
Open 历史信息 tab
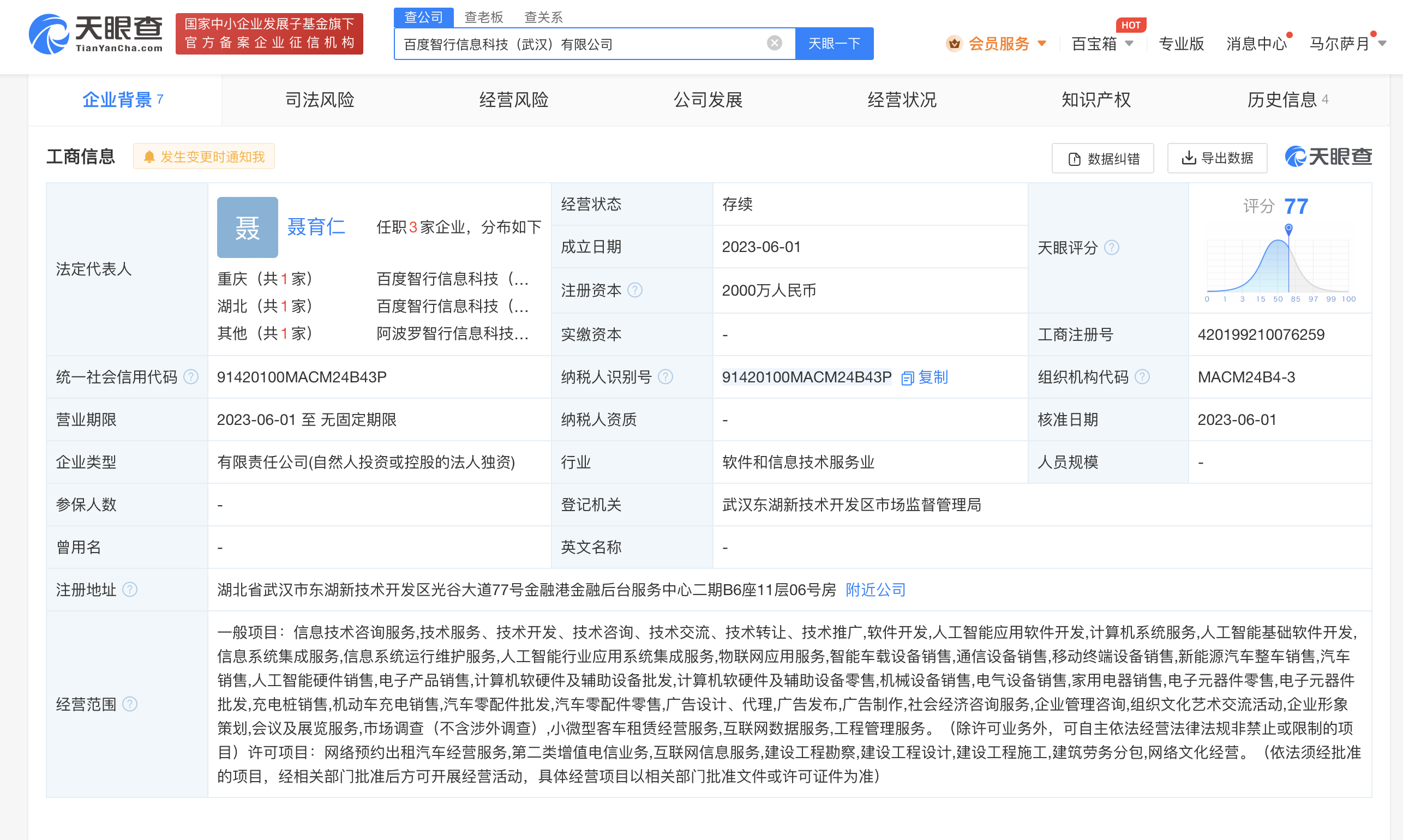coord(1288,100)
